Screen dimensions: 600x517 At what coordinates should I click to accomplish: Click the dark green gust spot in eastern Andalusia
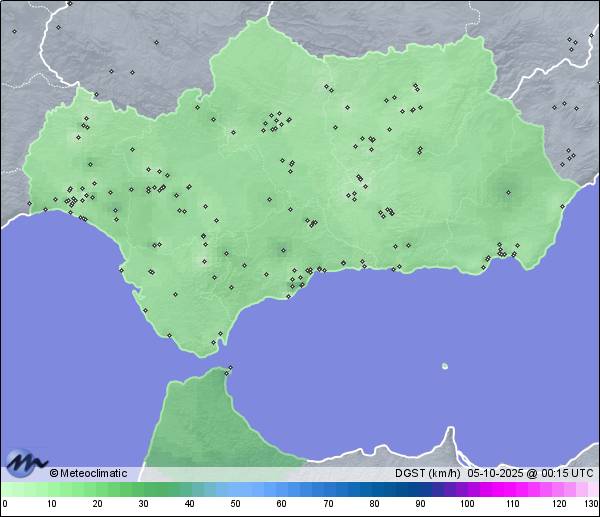(506, 190)
